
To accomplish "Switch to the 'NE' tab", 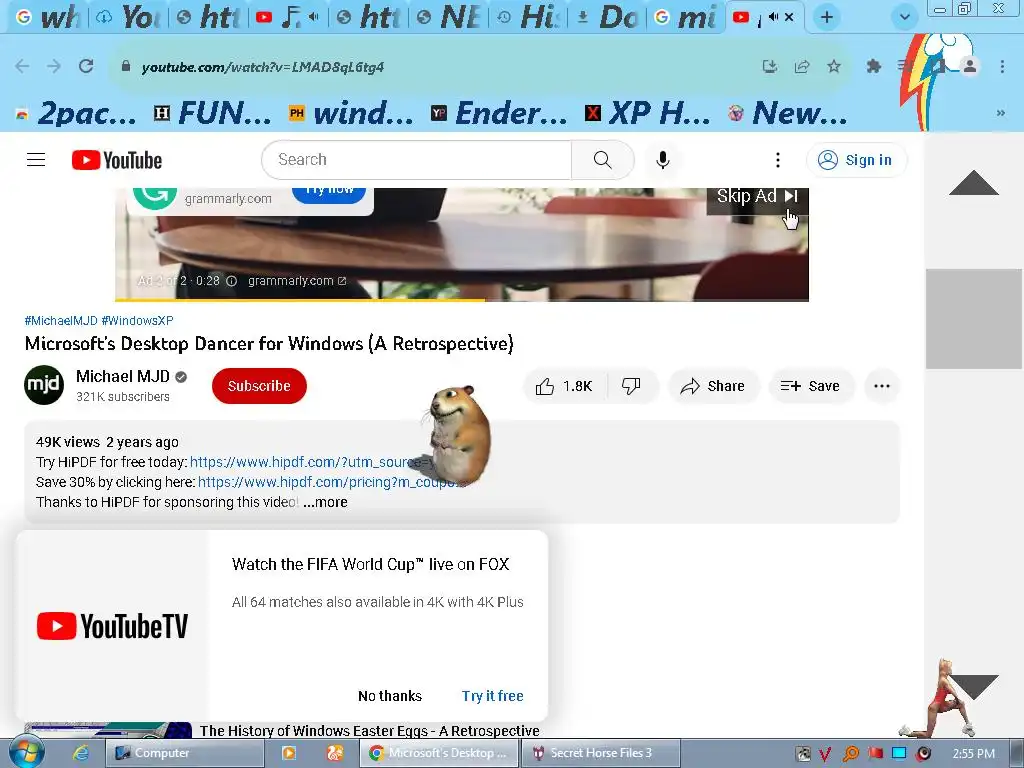I will [451, 18].
